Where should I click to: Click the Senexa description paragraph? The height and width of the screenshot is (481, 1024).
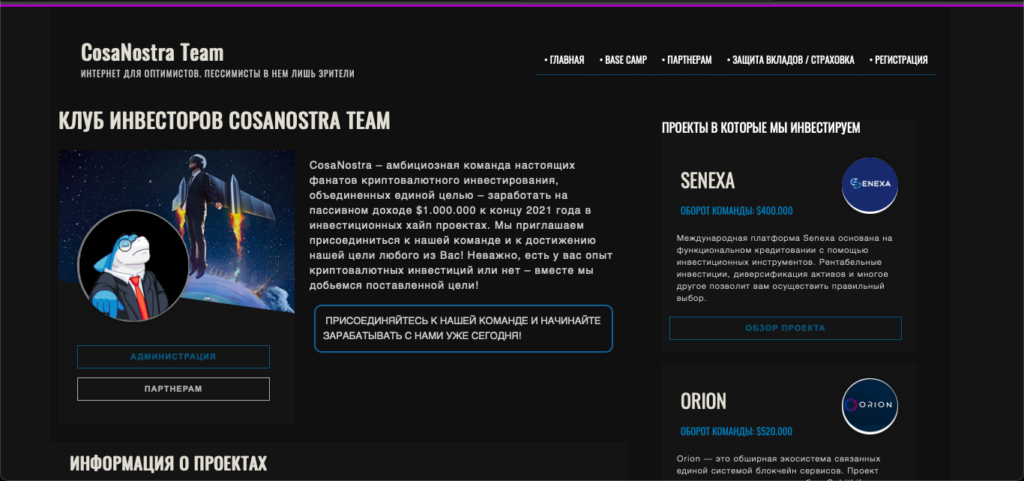pyautogui.click(x=784, y=268)
